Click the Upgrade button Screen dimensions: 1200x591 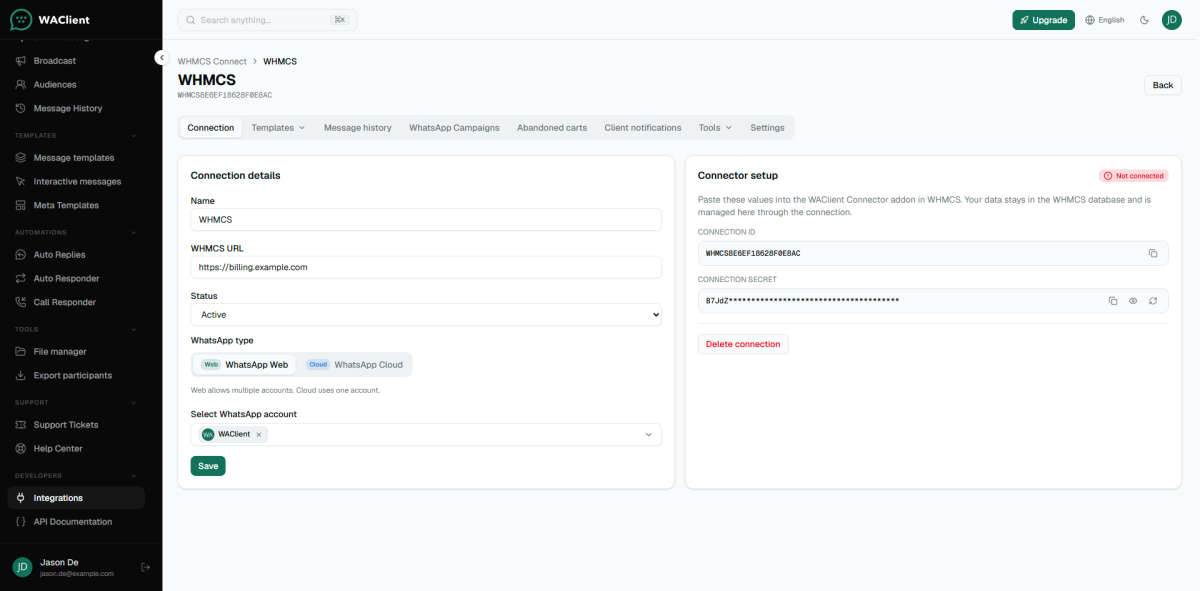point(1043,20)
